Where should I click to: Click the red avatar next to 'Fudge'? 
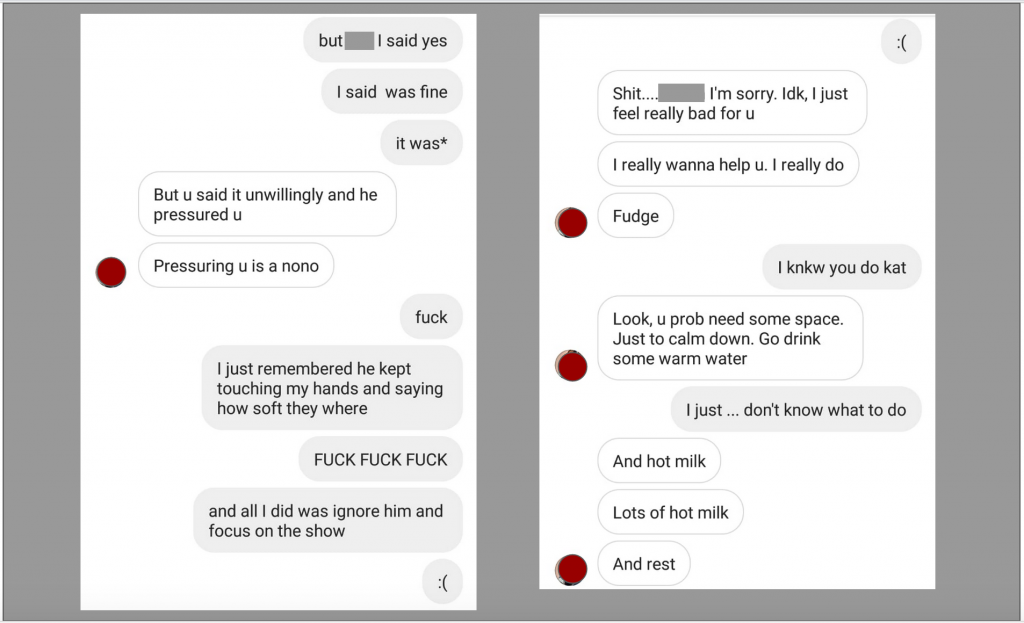point(571,223)
